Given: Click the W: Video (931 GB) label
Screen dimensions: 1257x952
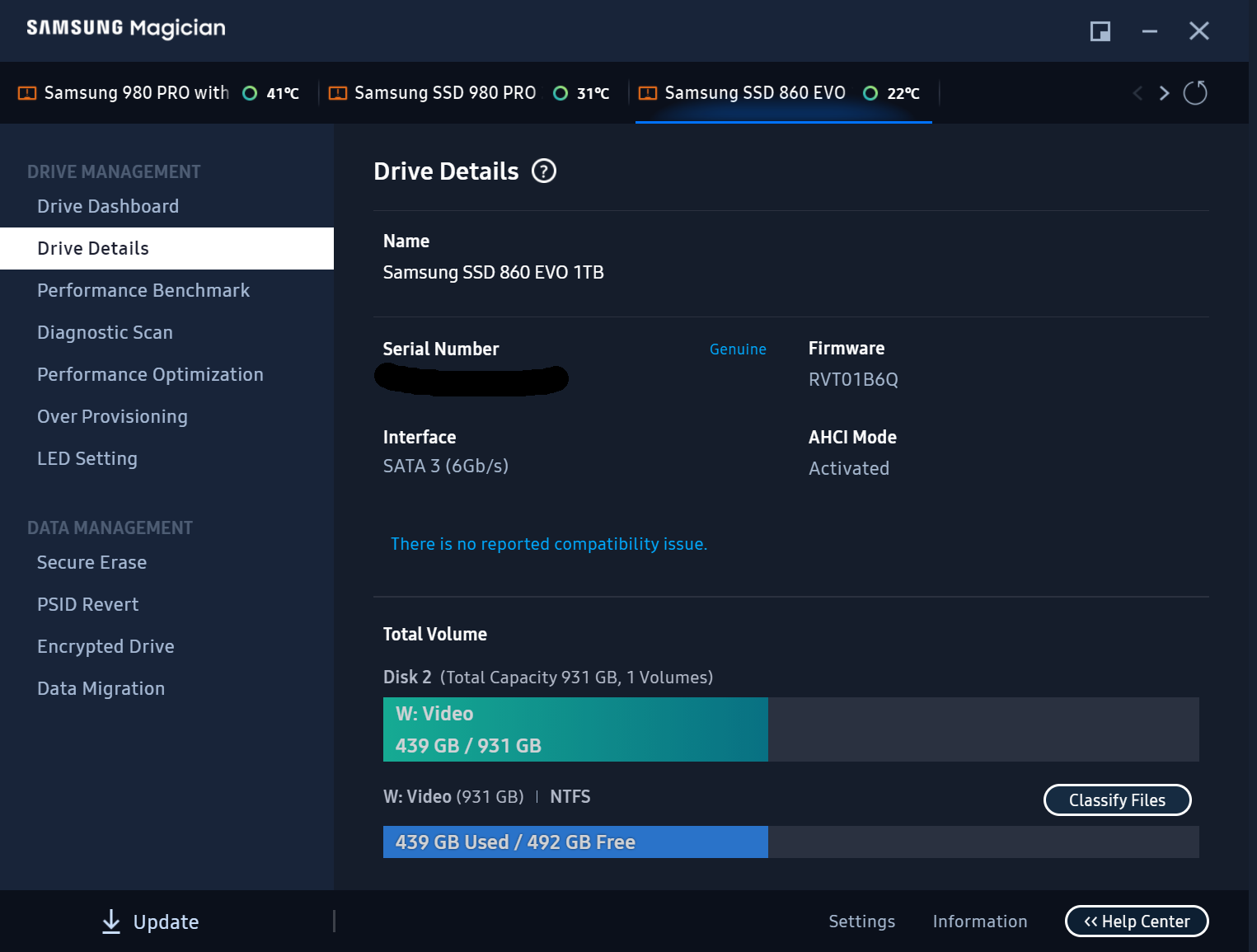Looking at the screenshot, I should (x=453, y=797).
